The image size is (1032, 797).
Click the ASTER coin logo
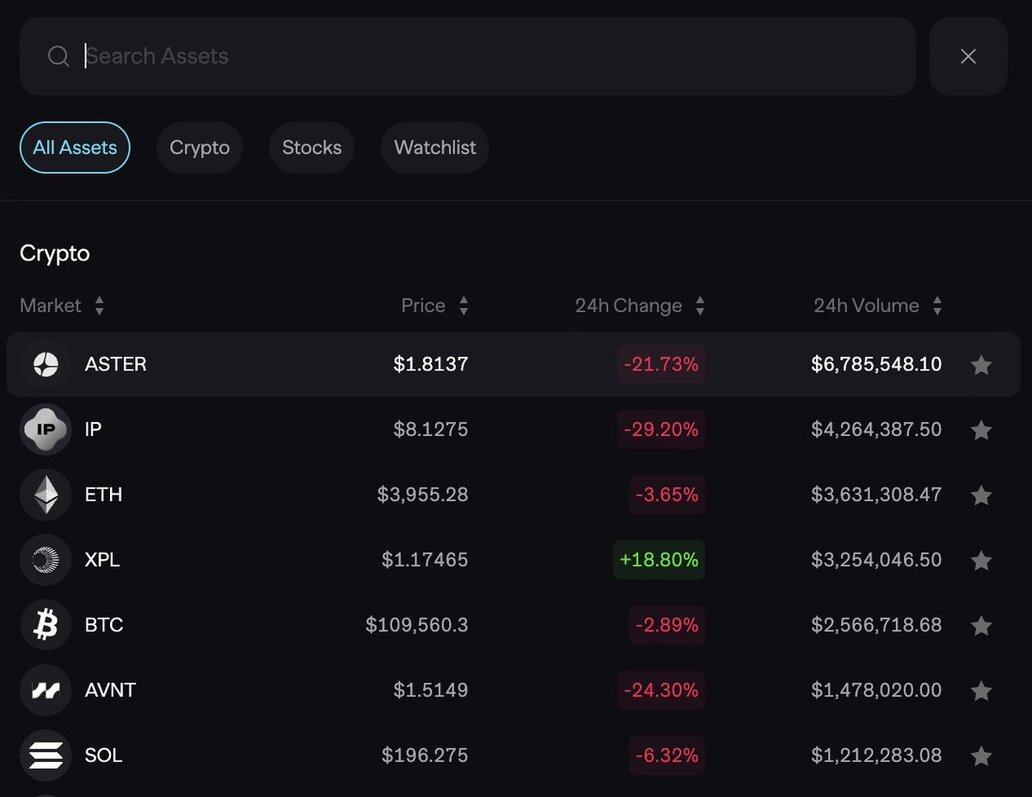coord(45,364)
